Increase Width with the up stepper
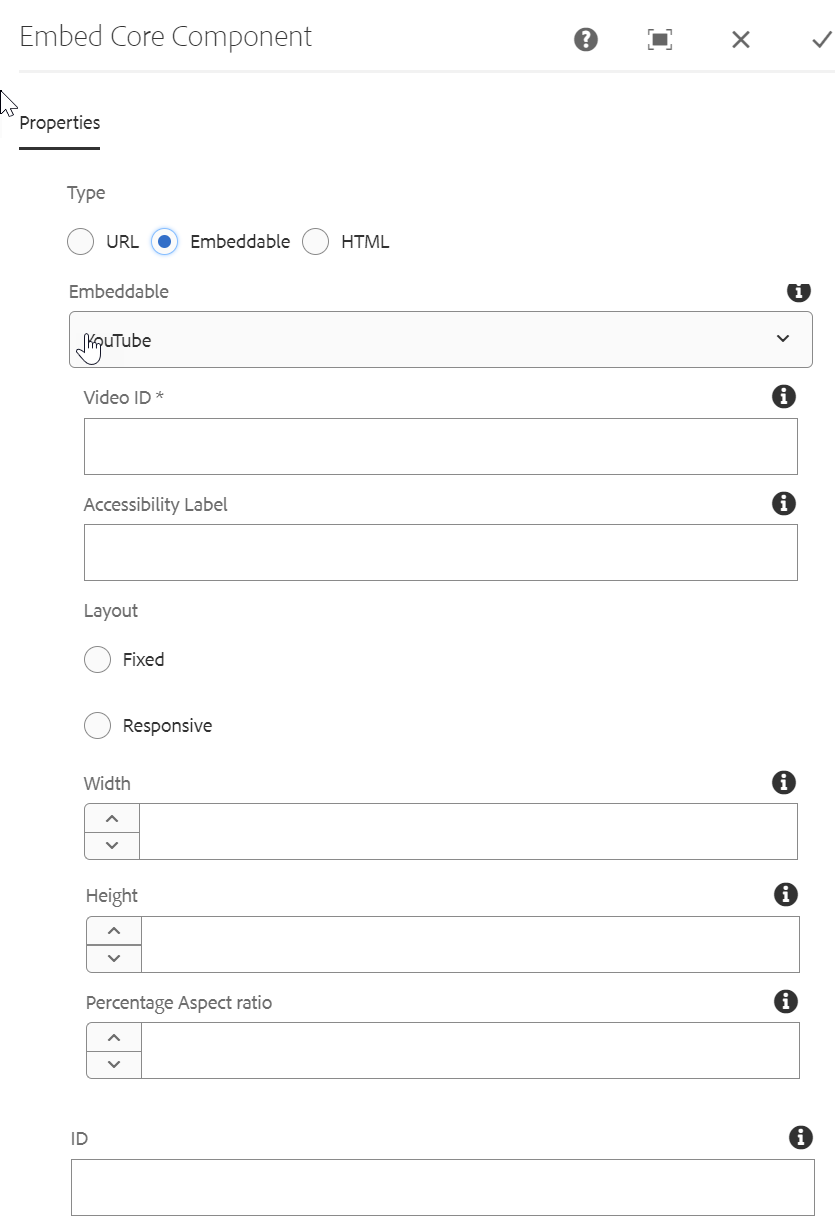 [x=112, y=818]
